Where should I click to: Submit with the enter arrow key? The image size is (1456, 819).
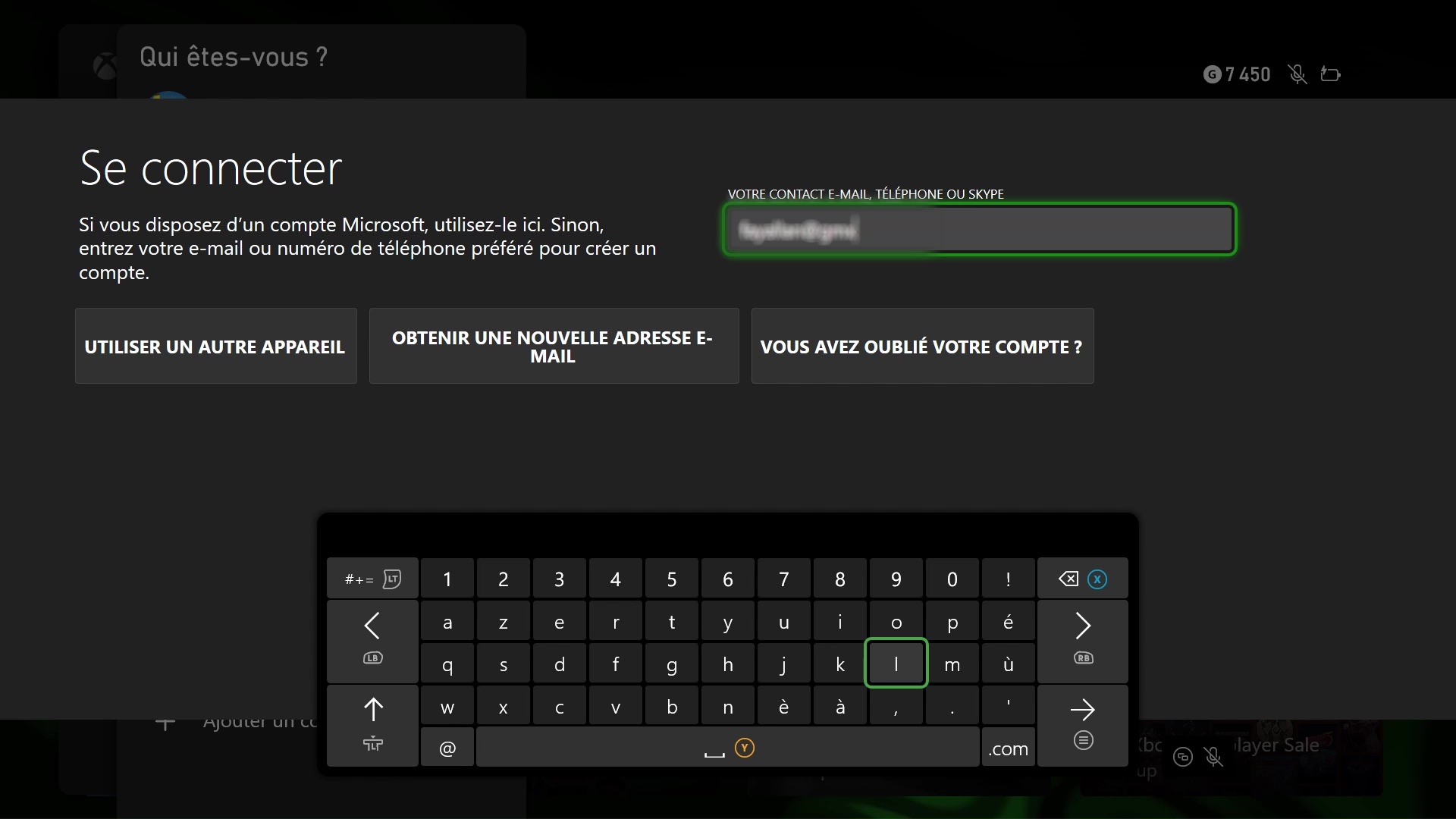pyautogui.click(x=1082, y=726)
